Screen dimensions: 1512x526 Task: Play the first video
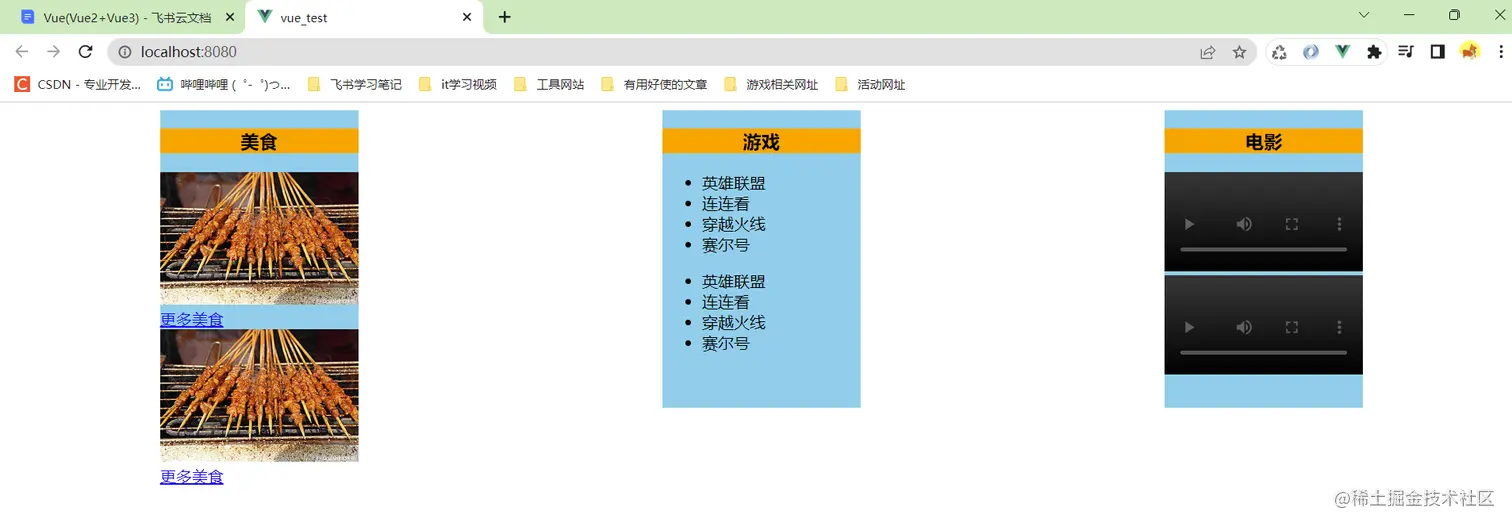(1189, 224)
